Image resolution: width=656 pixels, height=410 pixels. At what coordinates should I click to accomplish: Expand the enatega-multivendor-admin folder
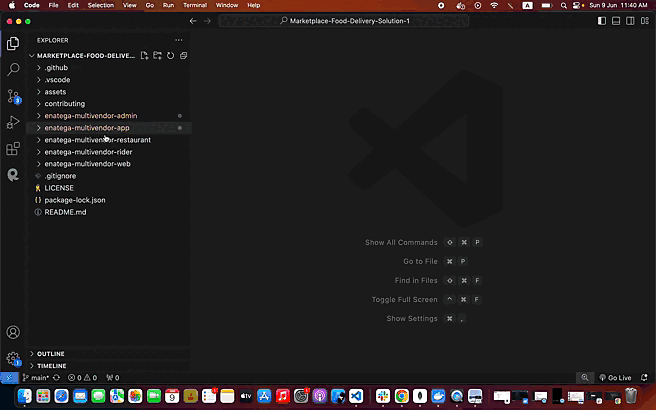[90, 116]
